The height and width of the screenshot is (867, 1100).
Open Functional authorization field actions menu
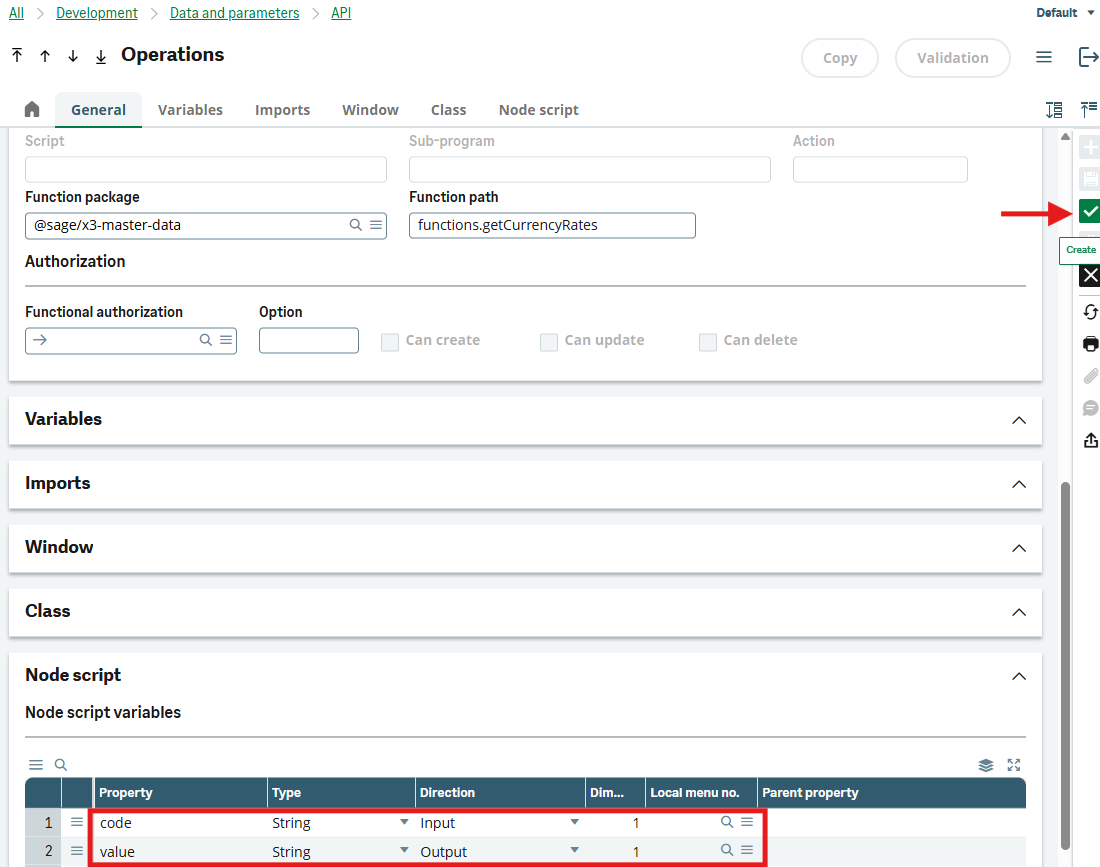pos(226,340)
